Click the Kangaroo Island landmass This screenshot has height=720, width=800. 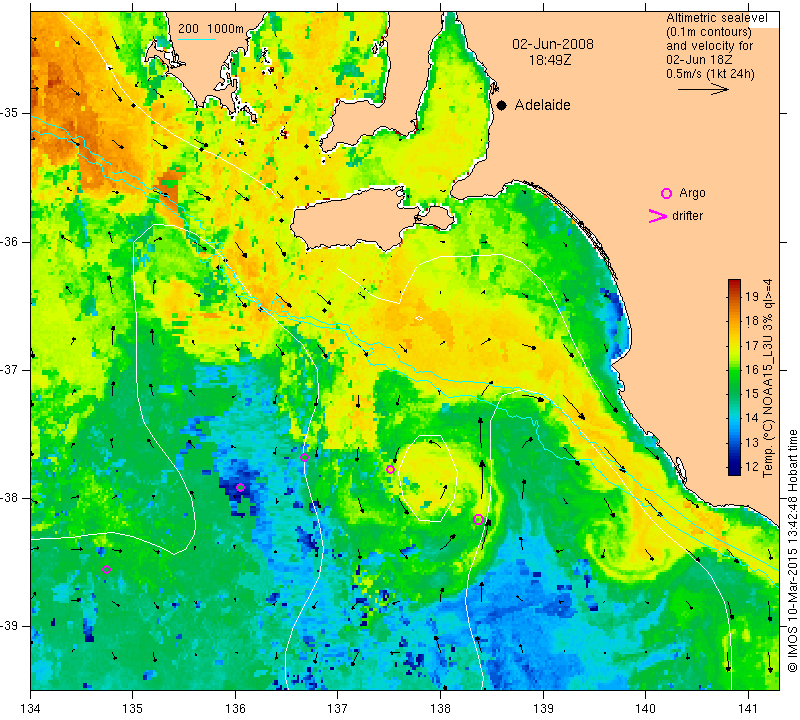(357, 218)
